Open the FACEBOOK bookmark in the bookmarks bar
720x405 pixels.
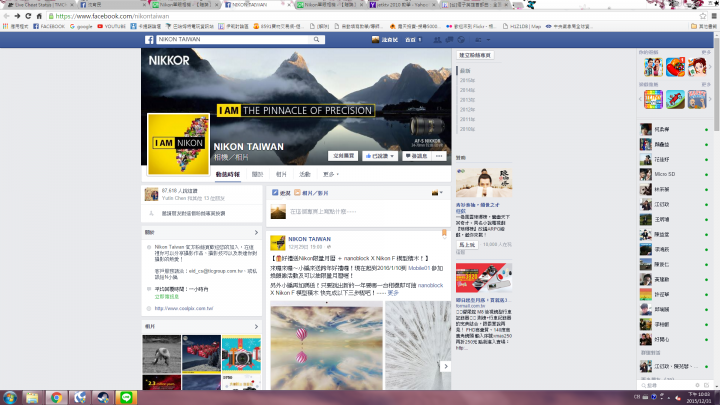(49, 27)
